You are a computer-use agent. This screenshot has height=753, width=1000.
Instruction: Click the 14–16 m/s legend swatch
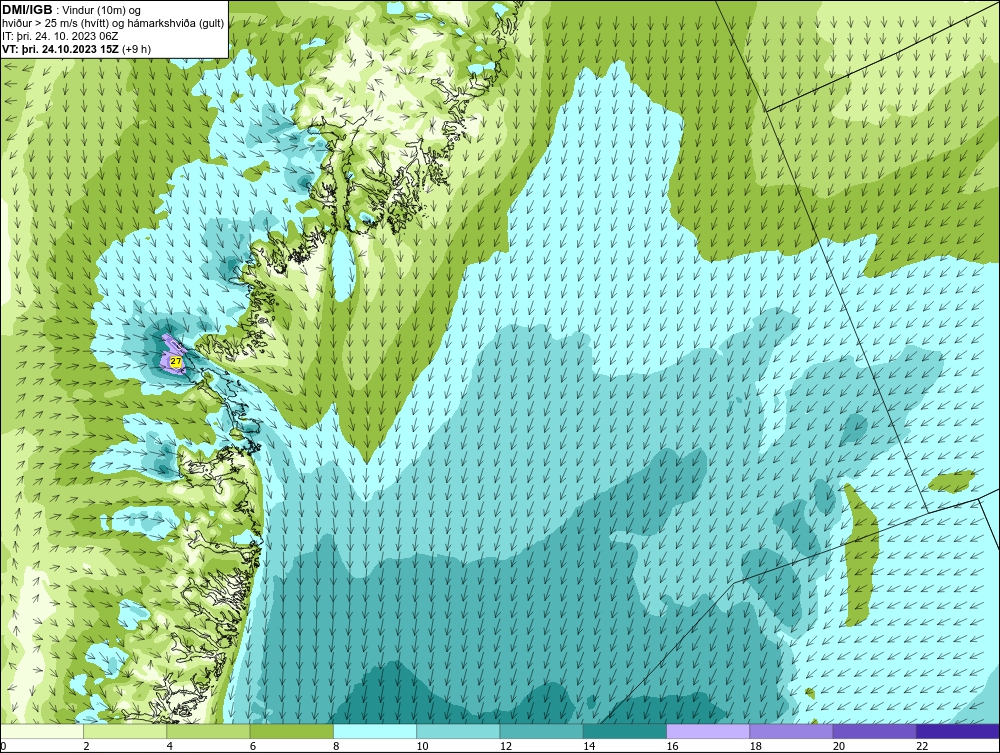click(x=625, y=731)
